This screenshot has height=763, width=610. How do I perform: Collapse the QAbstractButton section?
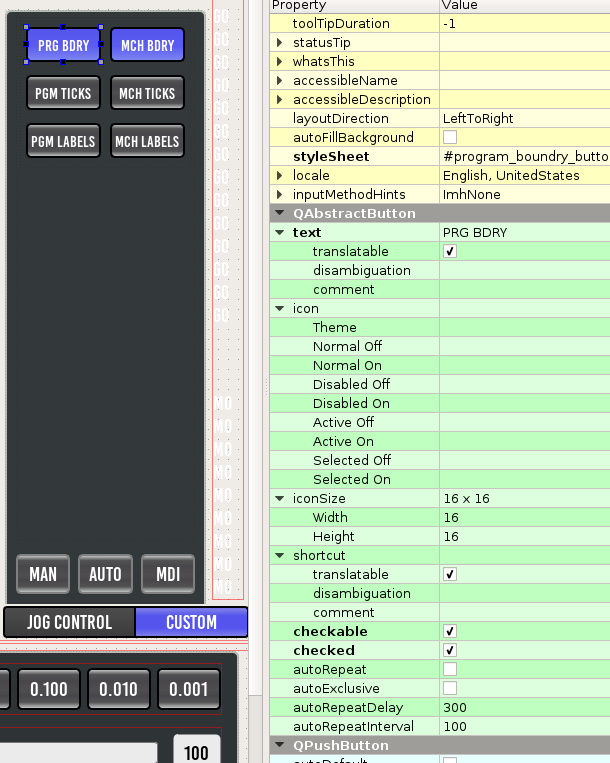280,213
